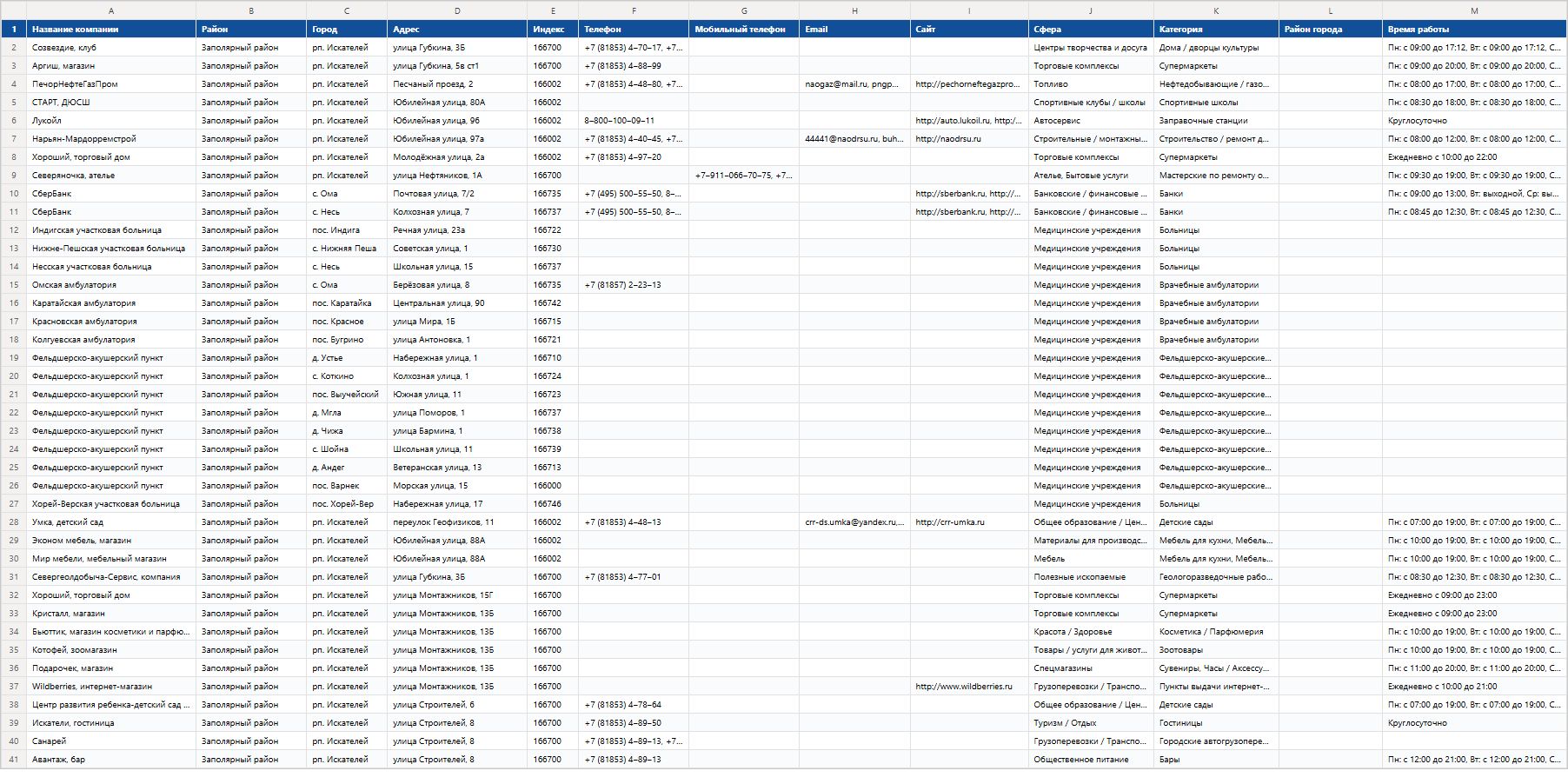This screenshot has height=784, width=1568.
Task: Click the "Район города" header cell
Action: [1331, 30]
